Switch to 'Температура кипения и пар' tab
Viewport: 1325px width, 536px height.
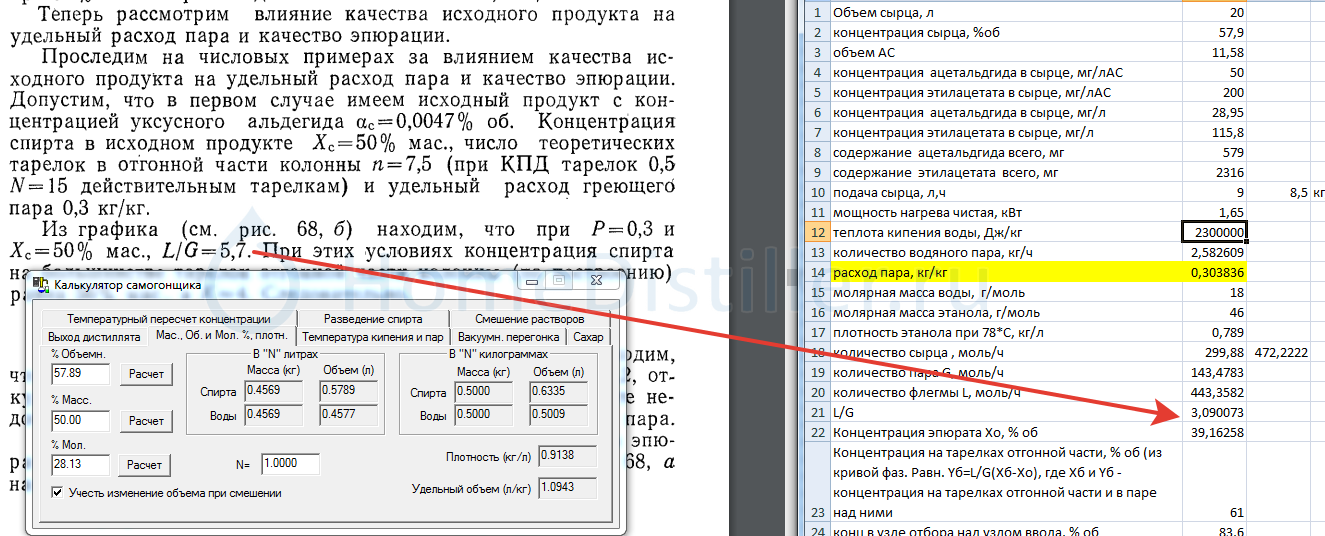(x=373, y=337)
